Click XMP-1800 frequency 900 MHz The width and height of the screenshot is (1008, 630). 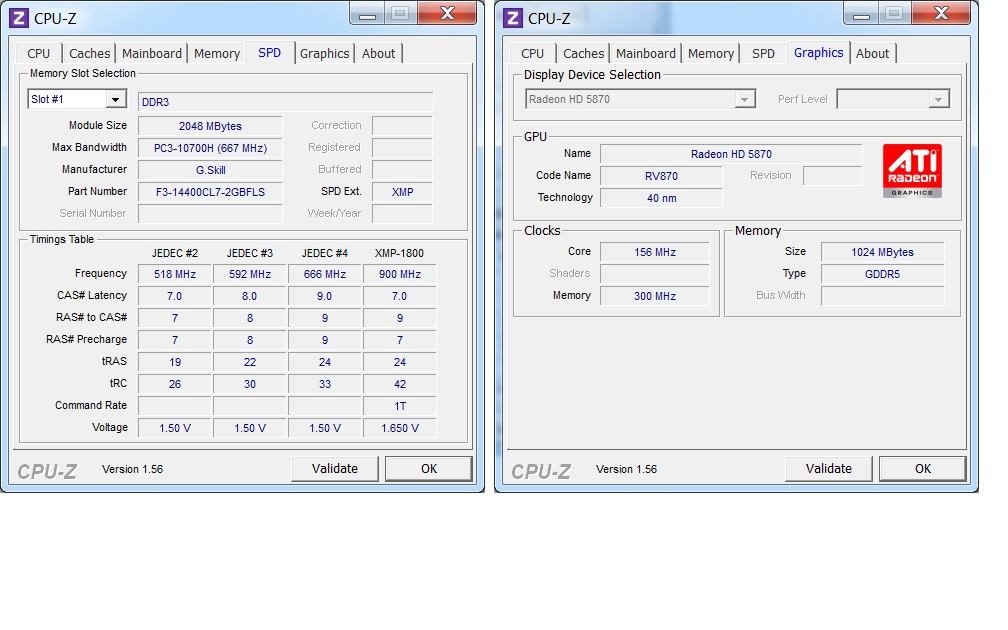[400, 274]
